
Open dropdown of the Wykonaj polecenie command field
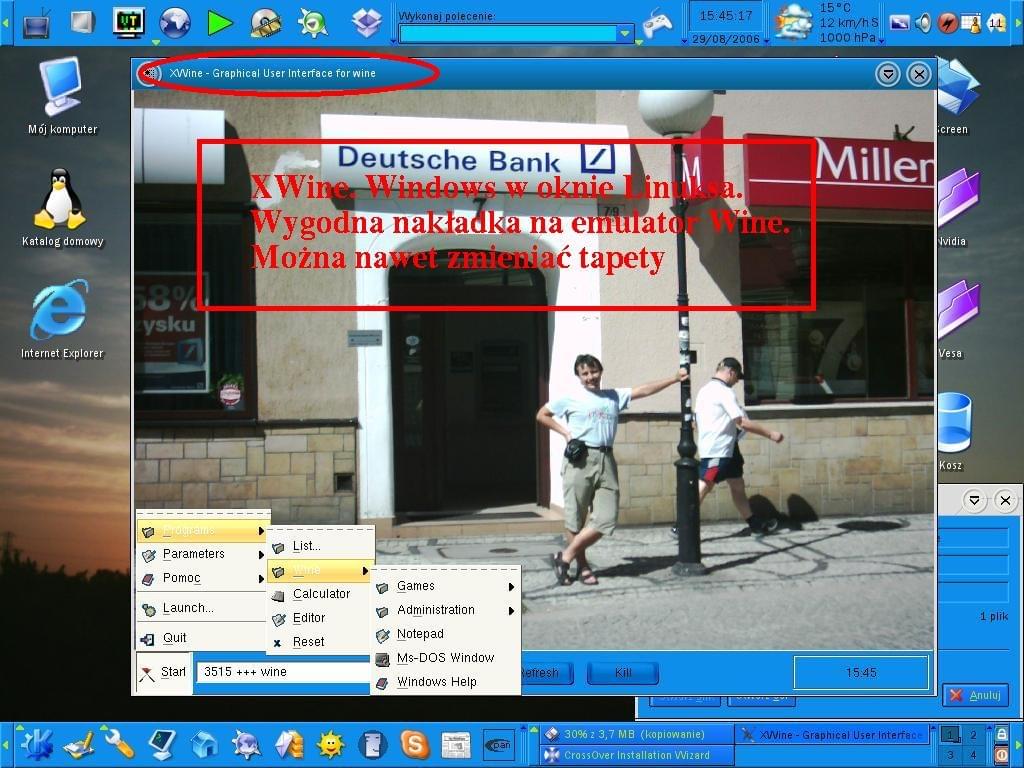point(625,33)
